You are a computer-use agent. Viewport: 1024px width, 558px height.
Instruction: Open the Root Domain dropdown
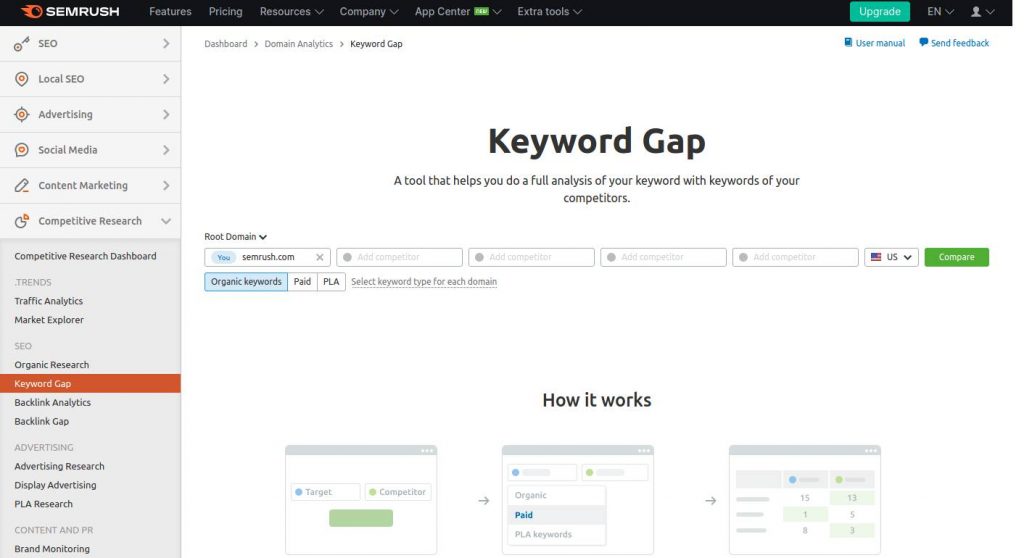point(235,237)
